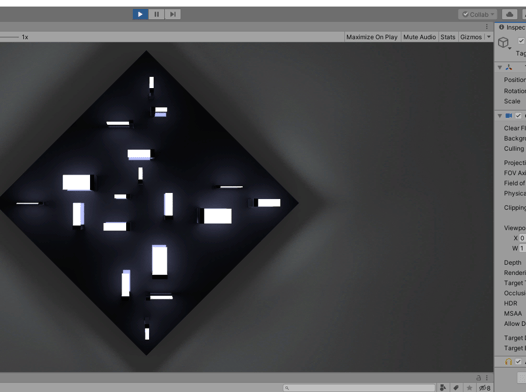Toggle the Gizmos button
Viewport: 526px width, 392px height.
pyautogui.click(x=471, y=37)
